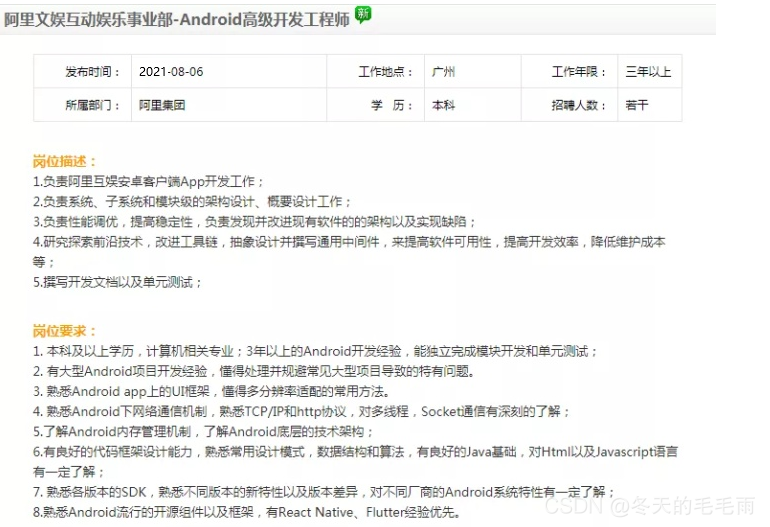Click the 阿里集团 department value

(x=162, y=105)
